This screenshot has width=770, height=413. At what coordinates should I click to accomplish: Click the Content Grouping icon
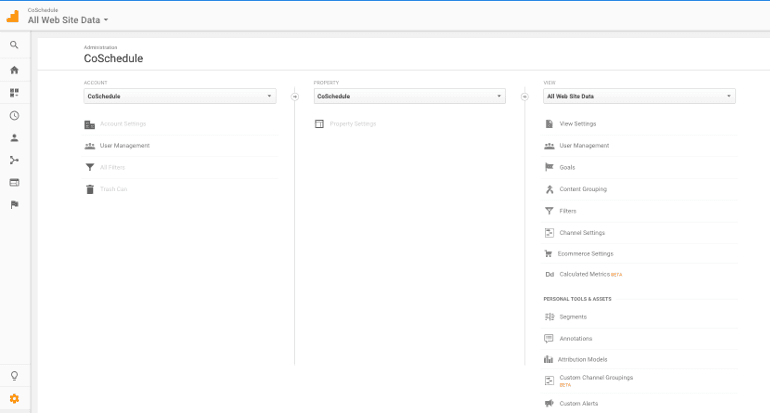pyautogui.click(x=549, y=189)
